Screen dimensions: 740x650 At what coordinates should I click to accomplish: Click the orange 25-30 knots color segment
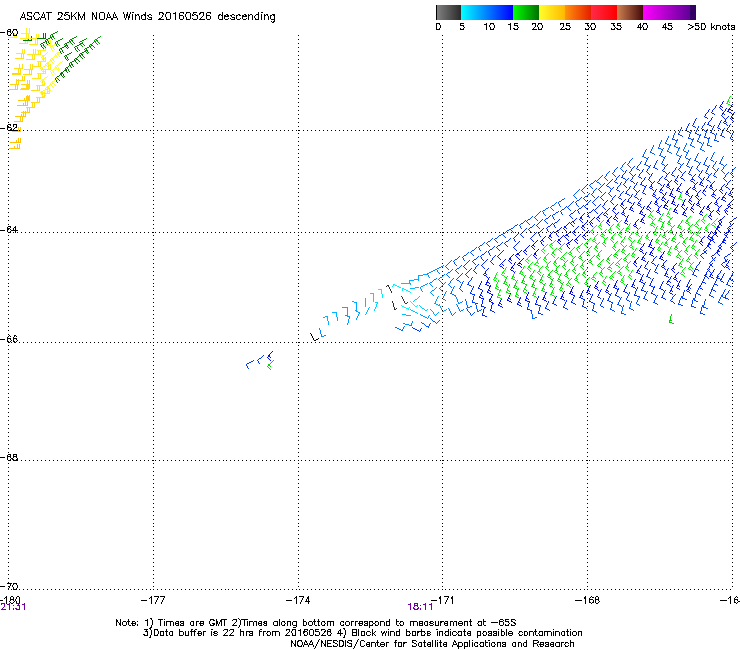[578, 12]
